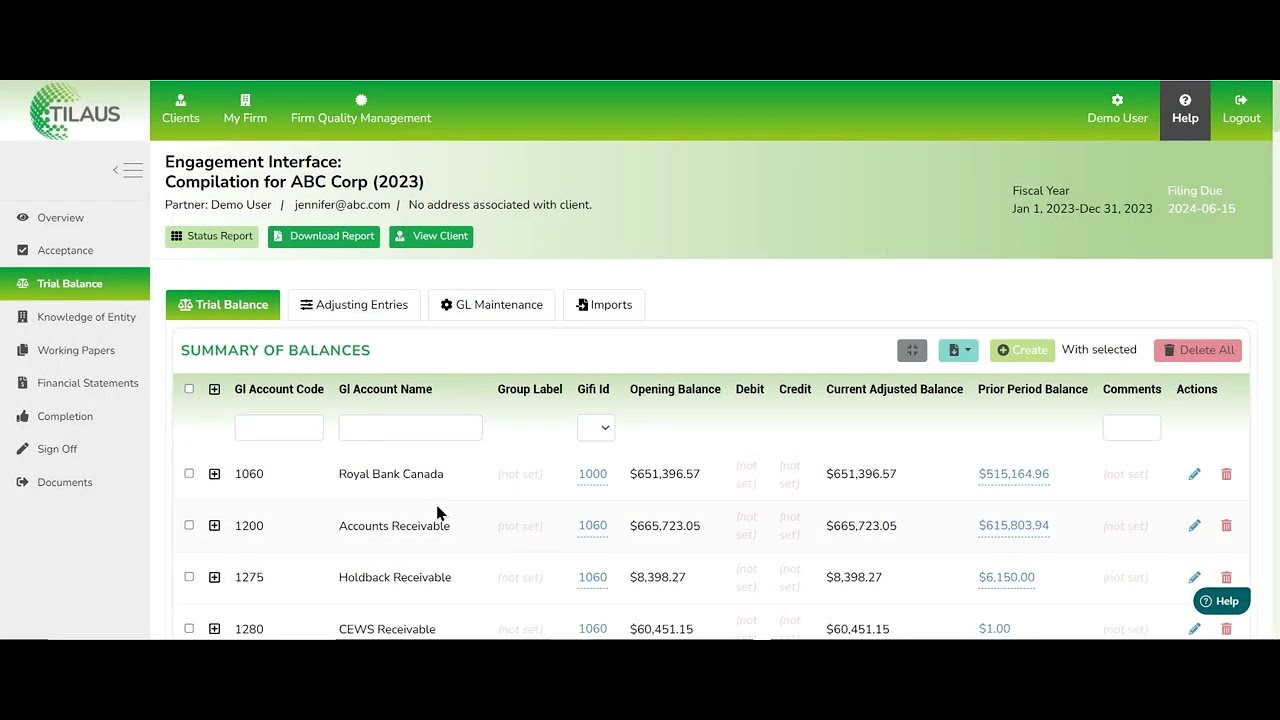Click the Gl Account Name filter field

coord(410,427)
